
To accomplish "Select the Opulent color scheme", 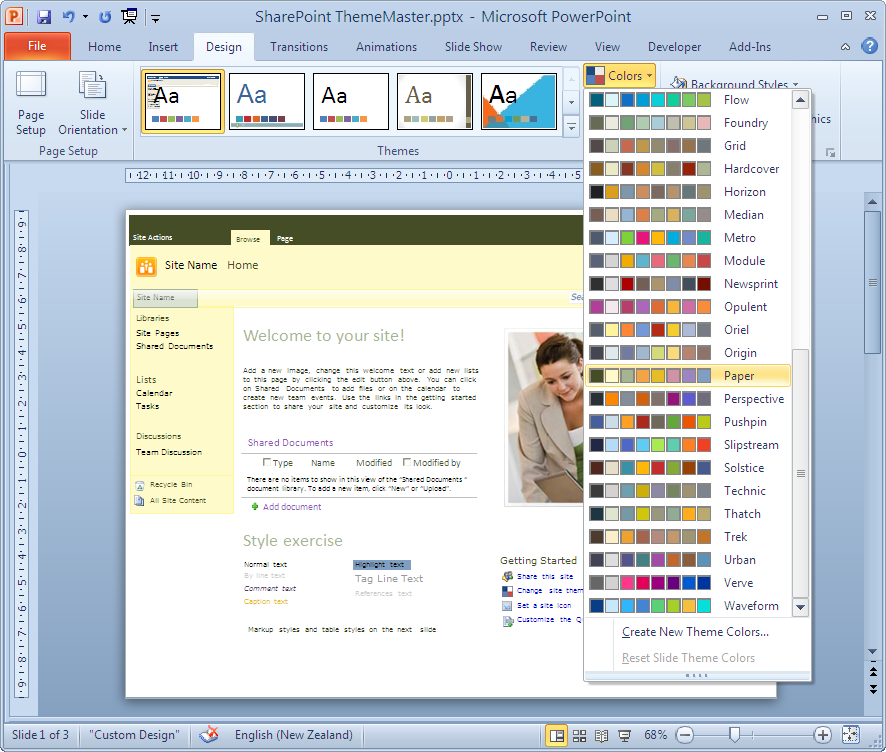I will click(x=688, y=307).
